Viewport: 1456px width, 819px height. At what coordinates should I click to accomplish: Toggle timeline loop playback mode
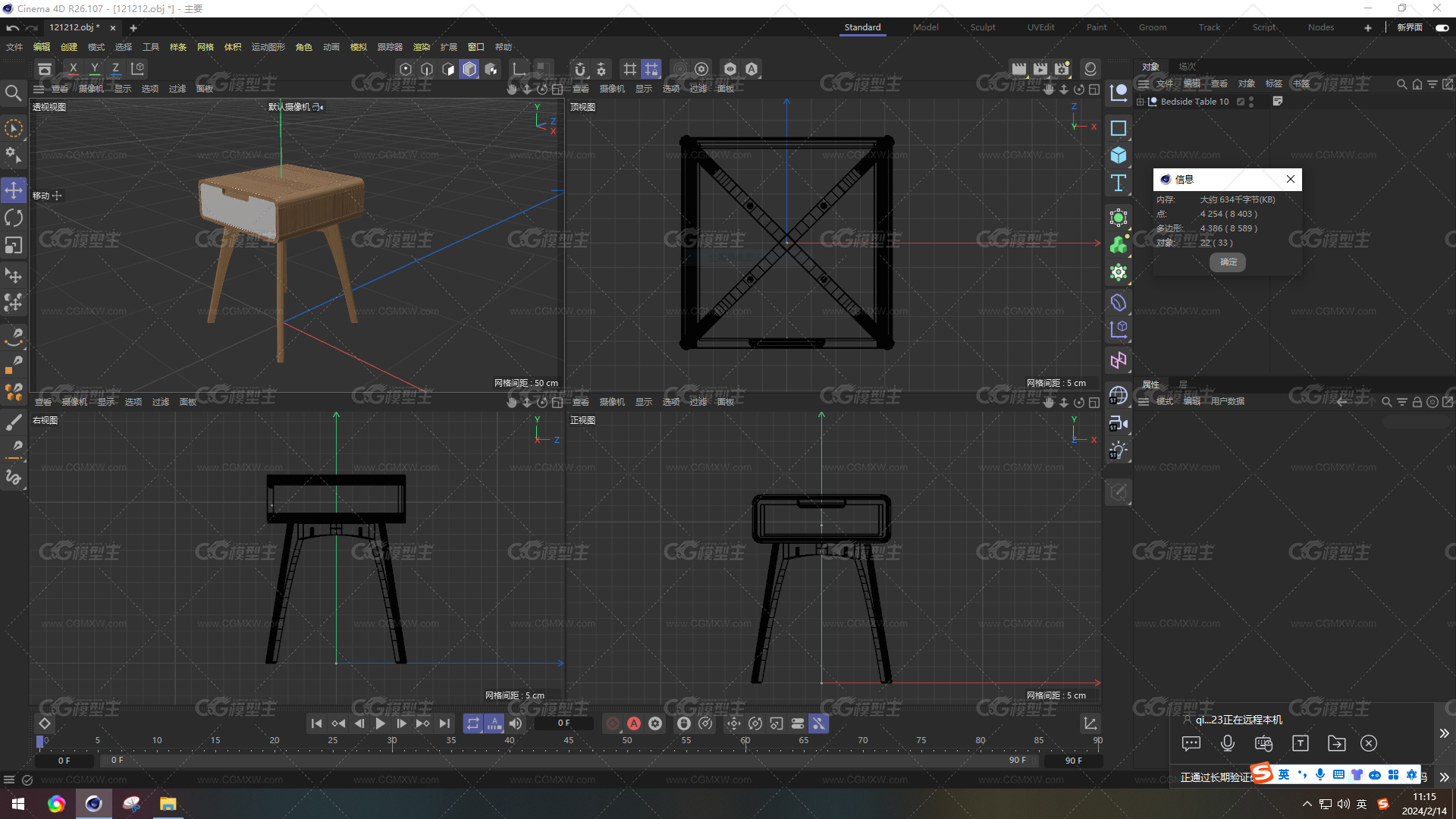point(473,723)
